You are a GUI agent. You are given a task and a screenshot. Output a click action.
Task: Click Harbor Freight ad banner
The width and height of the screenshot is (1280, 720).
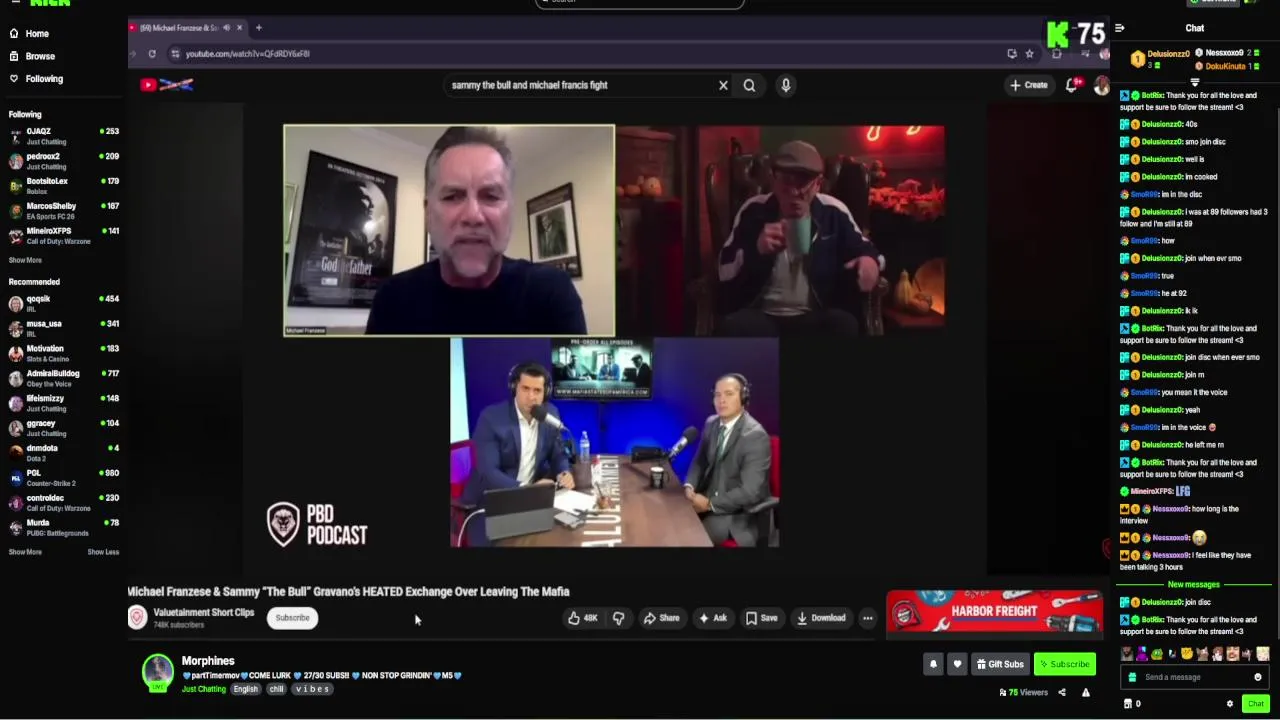pos(994,613)
